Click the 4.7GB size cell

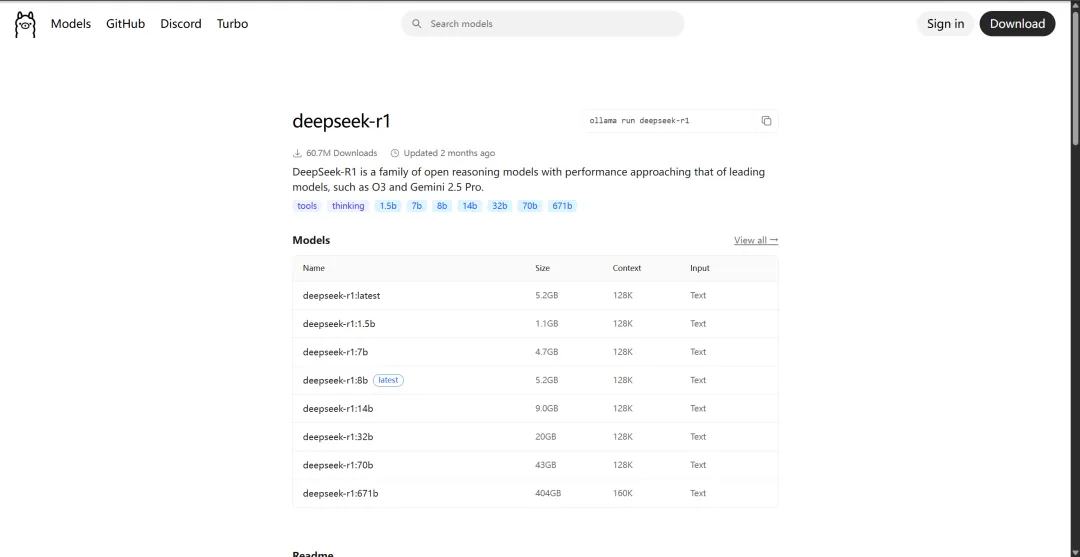[x=547, y=352]
